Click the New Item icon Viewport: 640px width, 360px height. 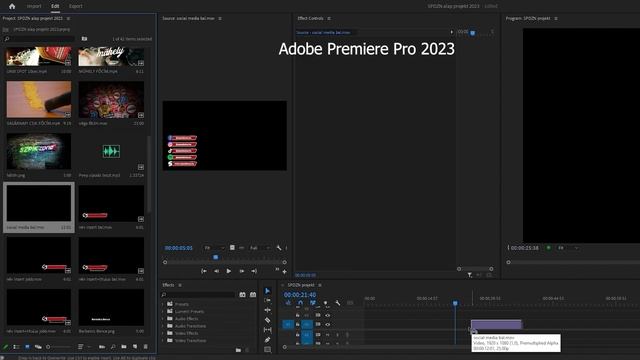135,347
